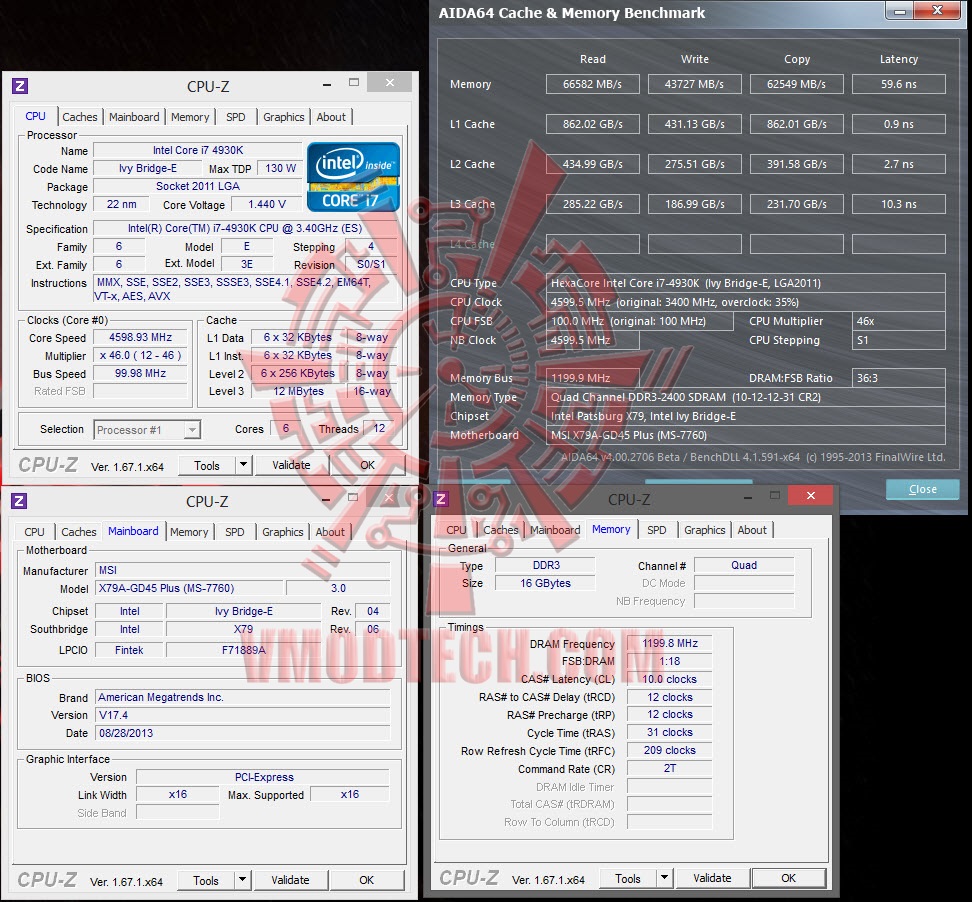
Task: Click the Memory Size value 16 GBytes
Action: tap(545, 583)
